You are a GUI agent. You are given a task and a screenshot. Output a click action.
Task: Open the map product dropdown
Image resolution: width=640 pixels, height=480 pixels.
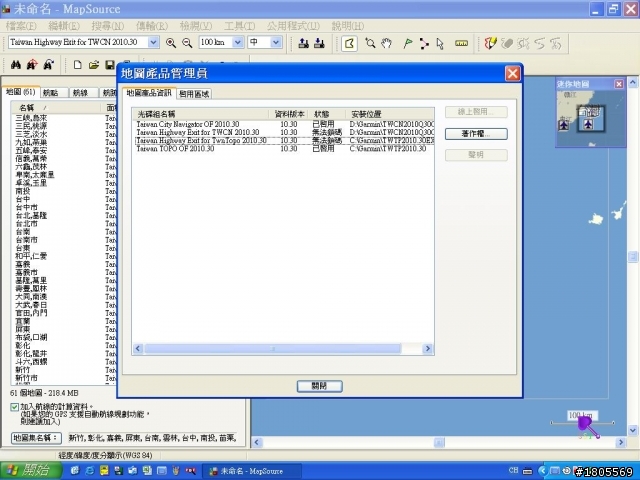point(153,42)
